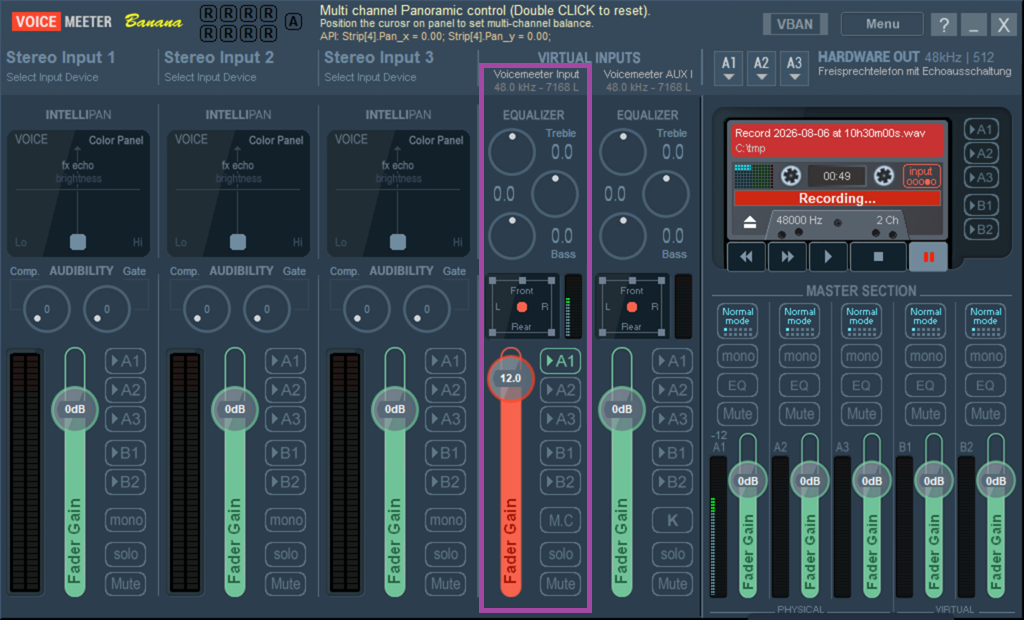Click Stereo Input 1 Comp knob
The width and height of the screenshot is (1024, 620).
coord(46,308)
